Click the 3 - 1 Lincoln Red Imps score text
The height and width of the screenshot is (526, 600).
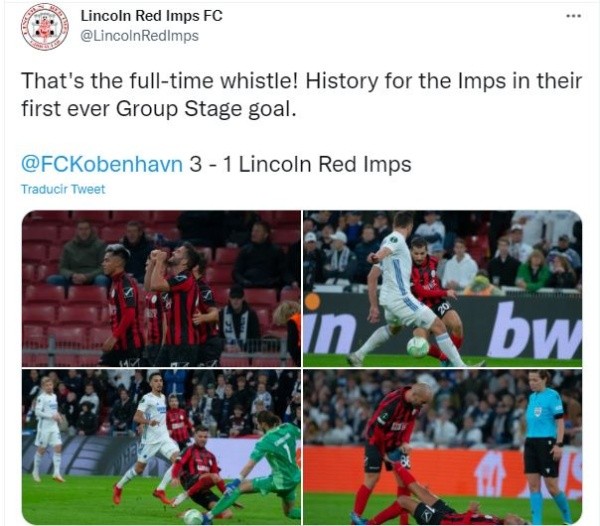coord(300,164)
